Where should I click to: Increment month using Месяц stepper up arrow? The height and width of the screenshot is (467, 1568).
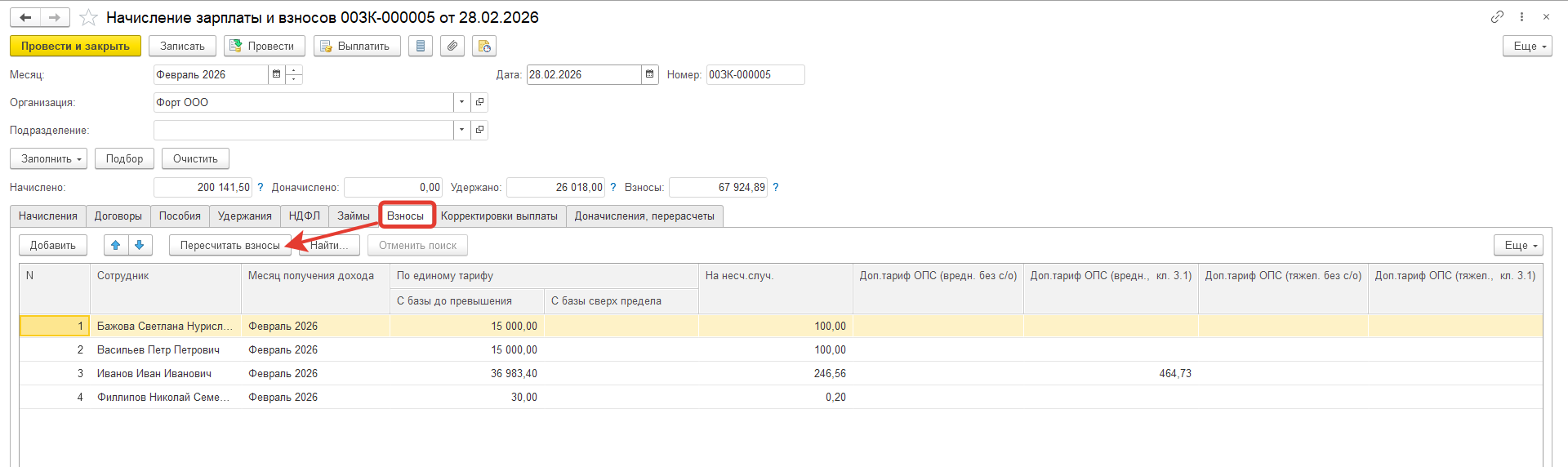click(x=294, y=70)
